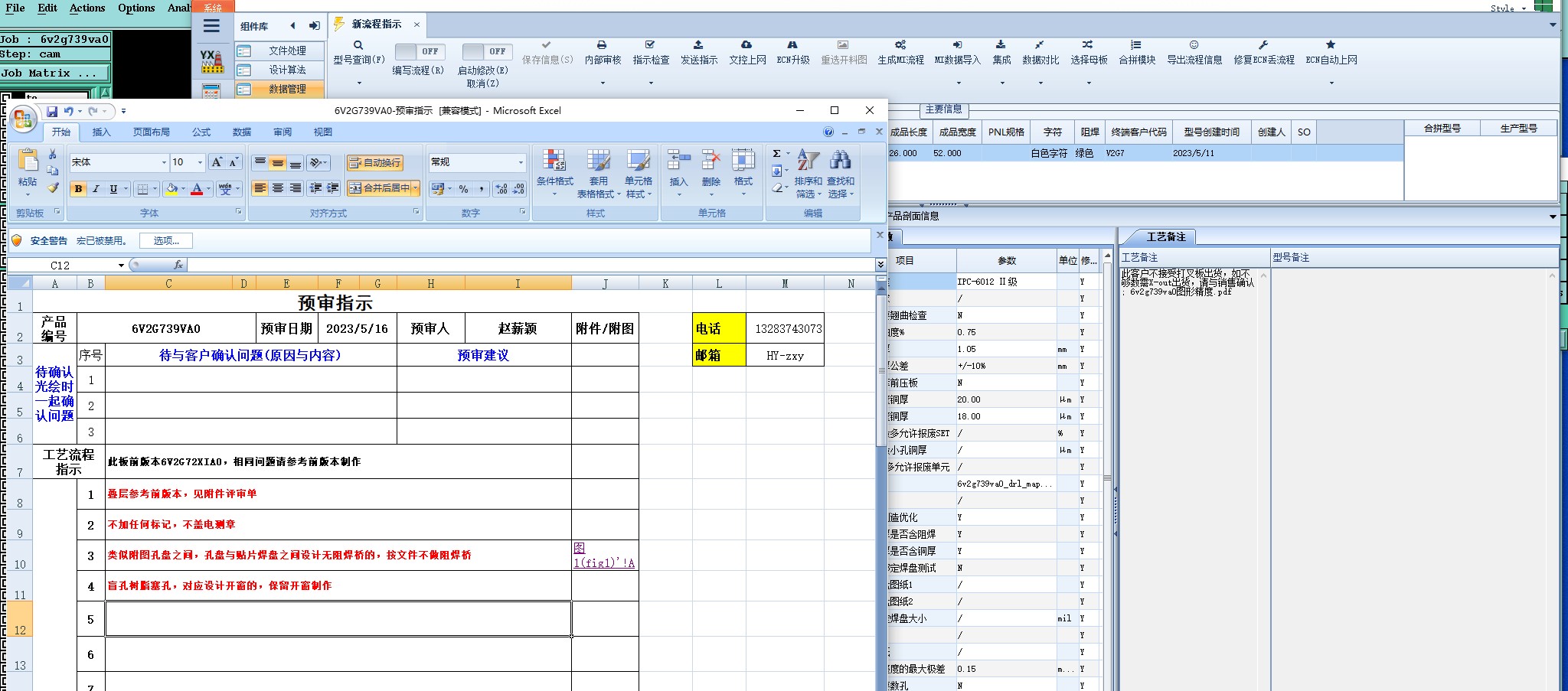
Task: Open fill color dropdown arrow
Action: (x=184, y=189)
